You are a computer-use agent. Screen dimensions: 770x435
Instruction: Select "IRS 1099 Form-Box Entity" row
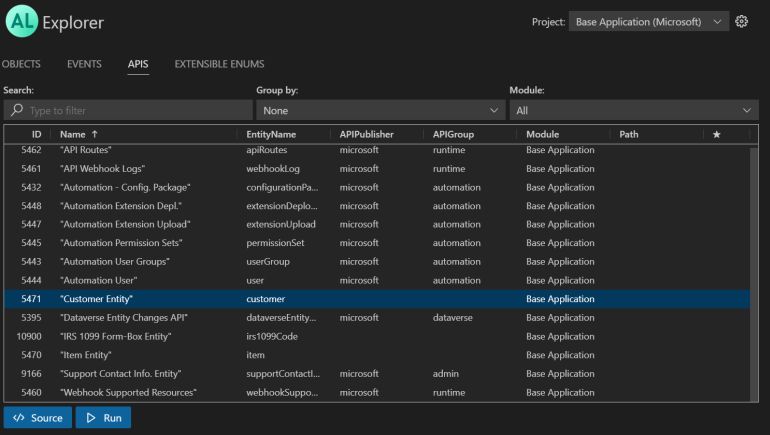(377, 336)
